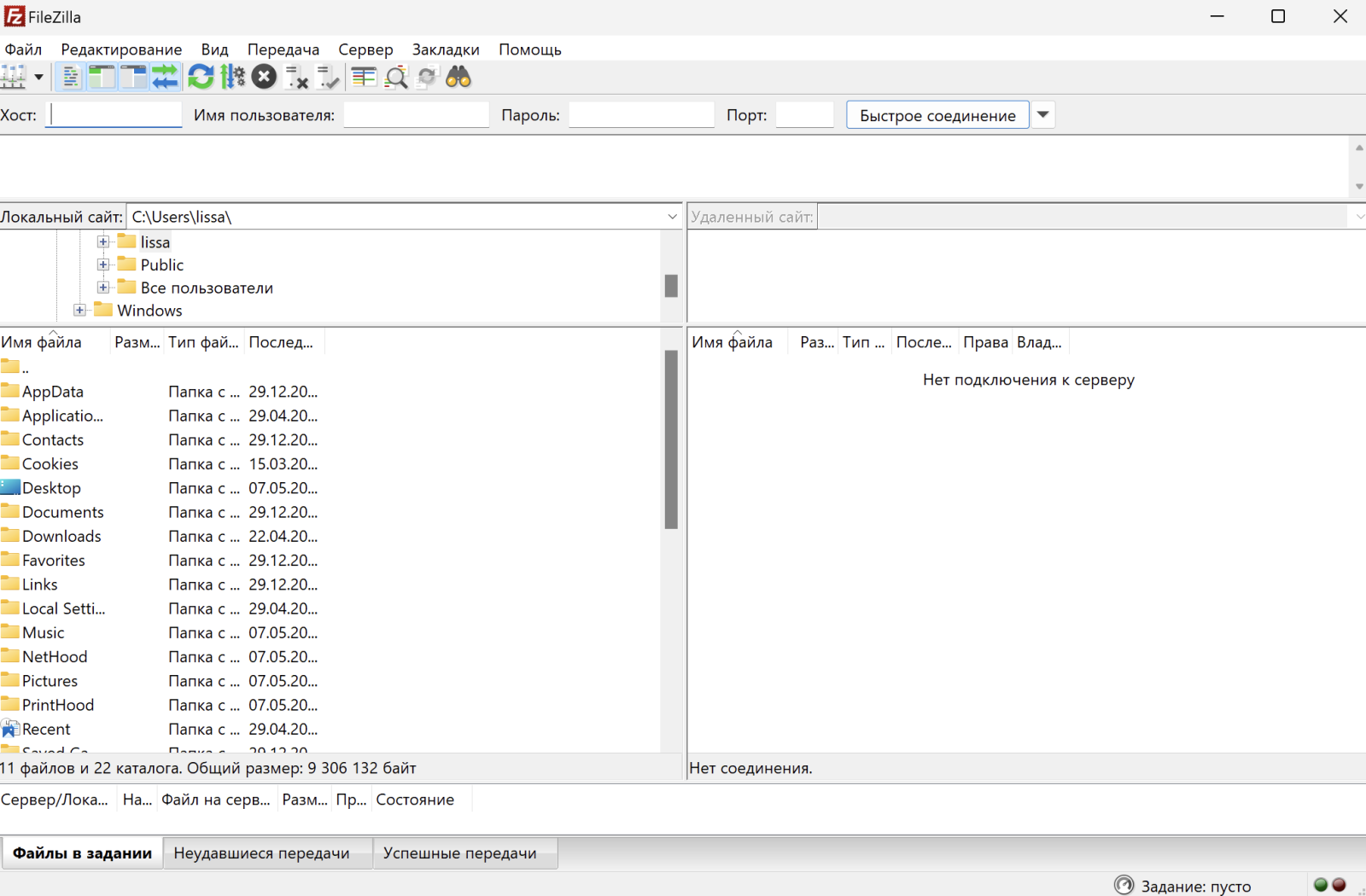This screenshot has height=896, width=1366.
Task: Open the Site Manager dropdown arrow
Action: [x=38, y=77]
